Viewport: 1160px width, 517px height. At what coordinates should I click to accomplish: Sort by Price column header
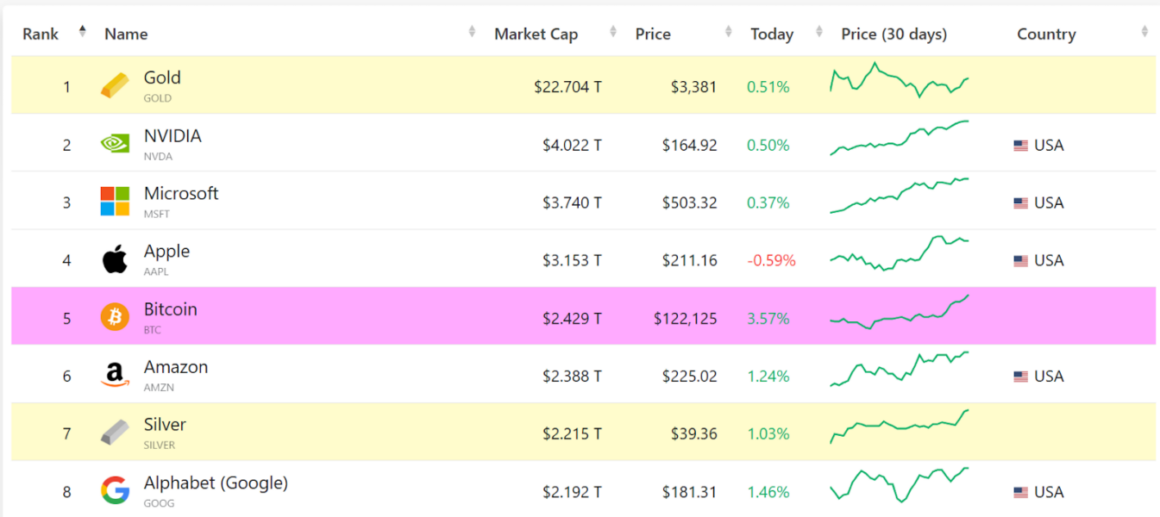(653, 34)
